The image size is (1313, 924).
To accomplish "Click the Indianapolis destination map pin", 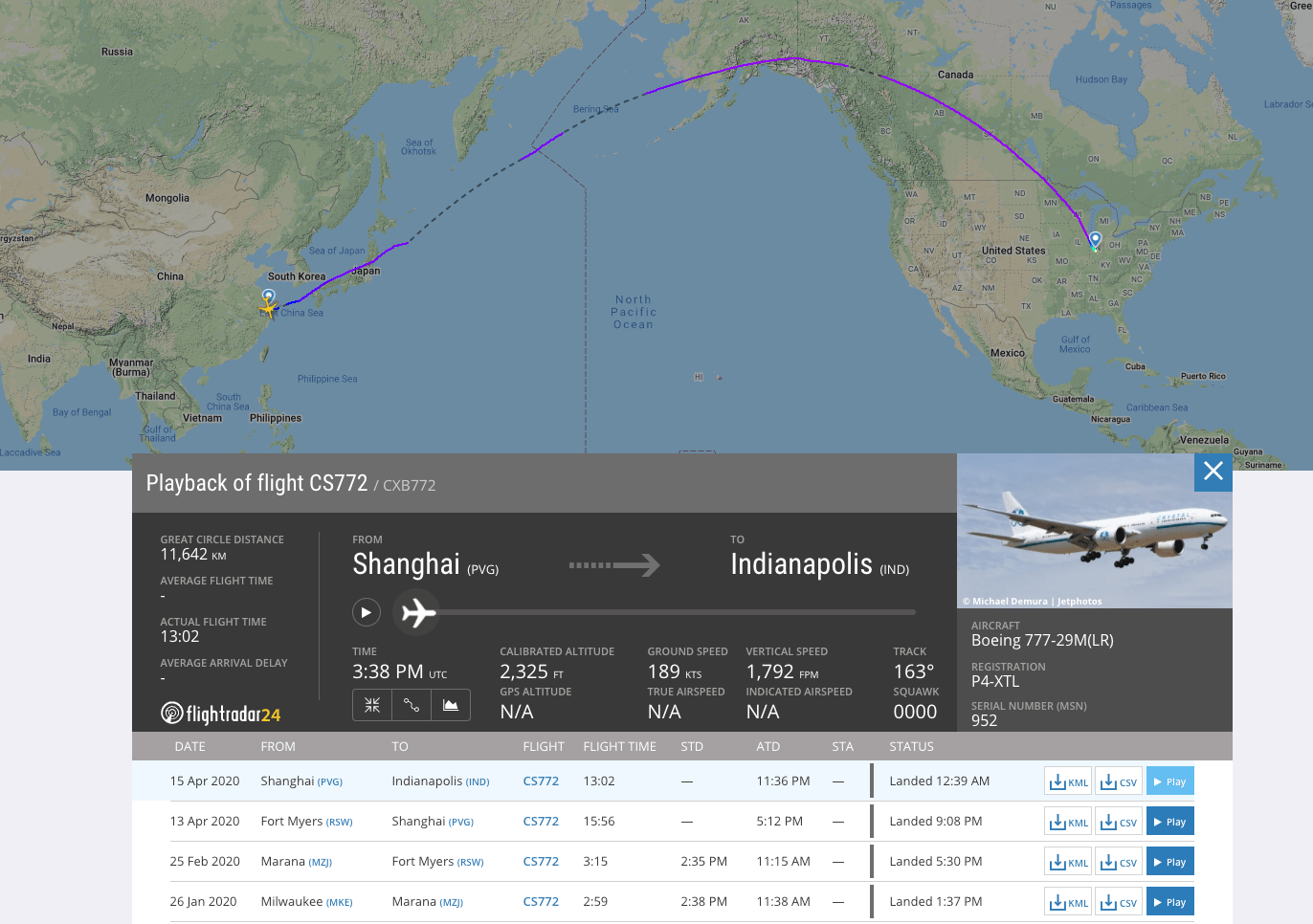I will tap(1095, 239).
